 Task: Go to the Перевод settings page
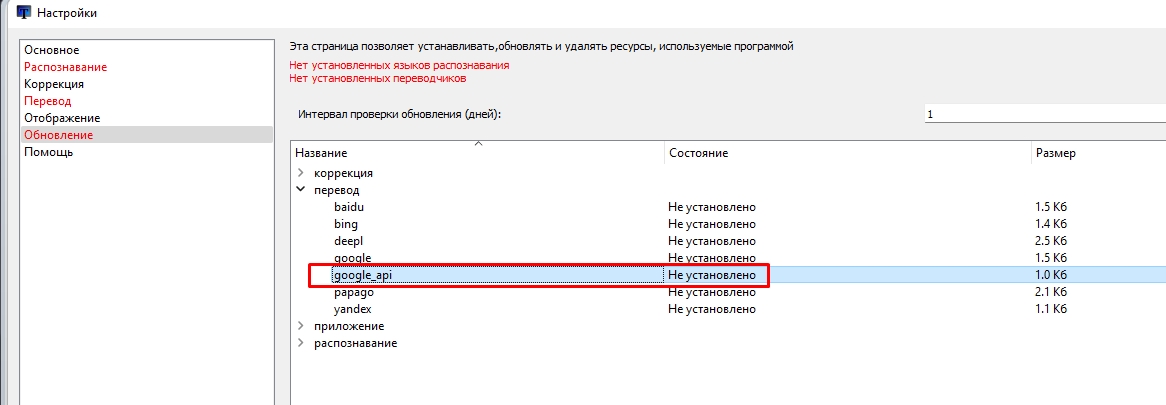click(48, 101)
